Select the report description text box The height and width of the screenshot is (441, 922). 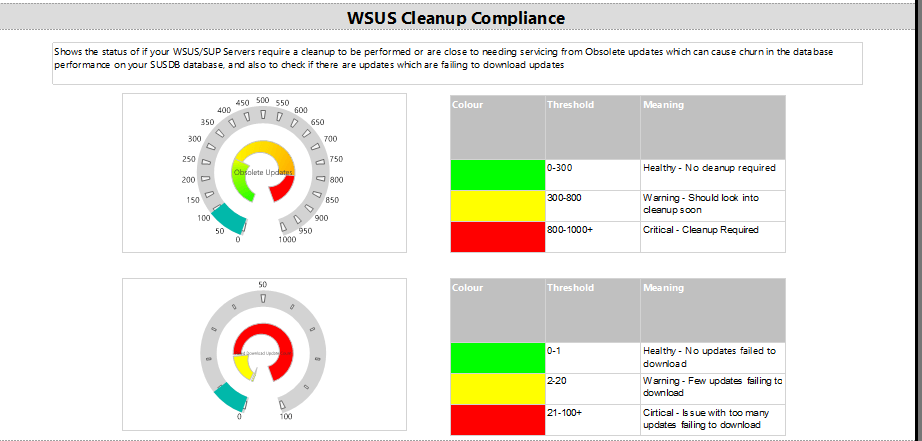(x=457, y=64)
